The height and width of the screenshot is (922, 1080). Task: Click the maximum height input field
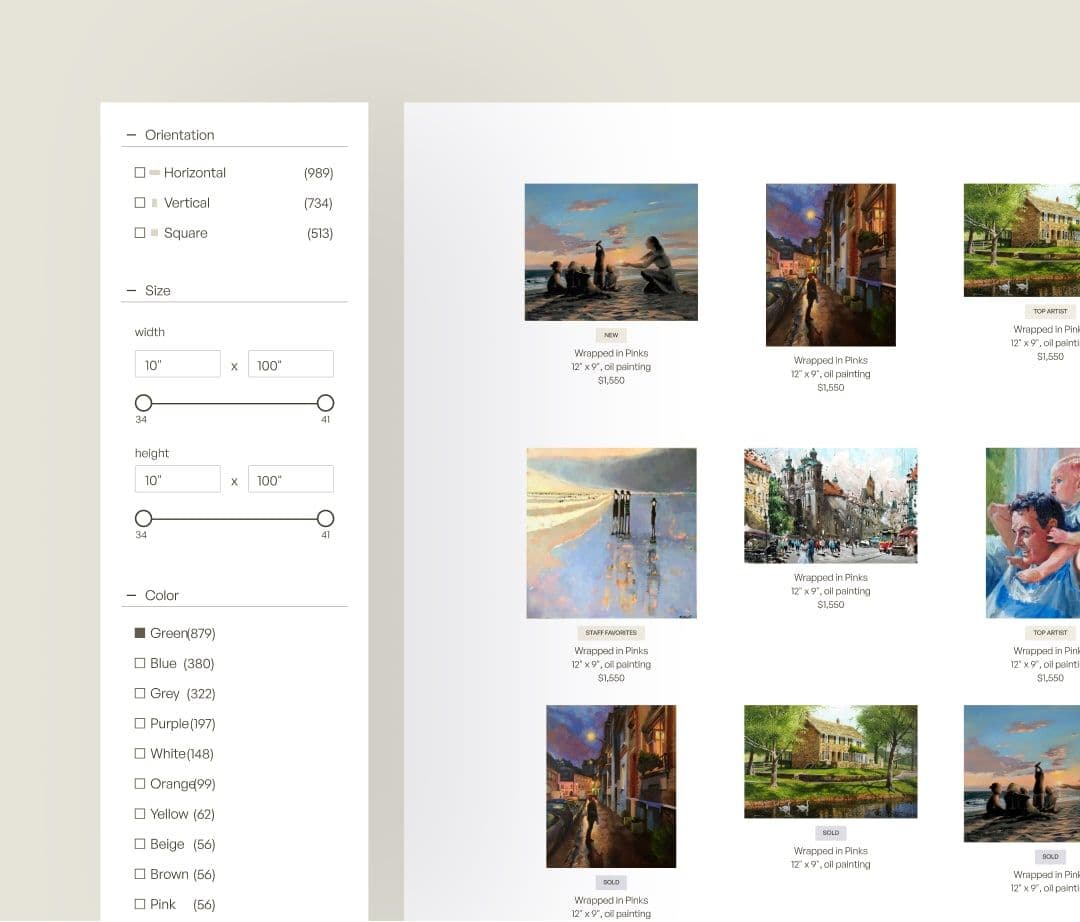point(290,480)
